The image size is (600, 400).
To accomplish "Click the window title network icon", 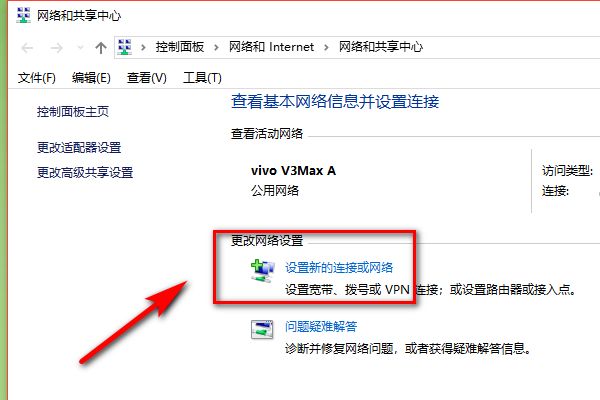I will (23, 15).
